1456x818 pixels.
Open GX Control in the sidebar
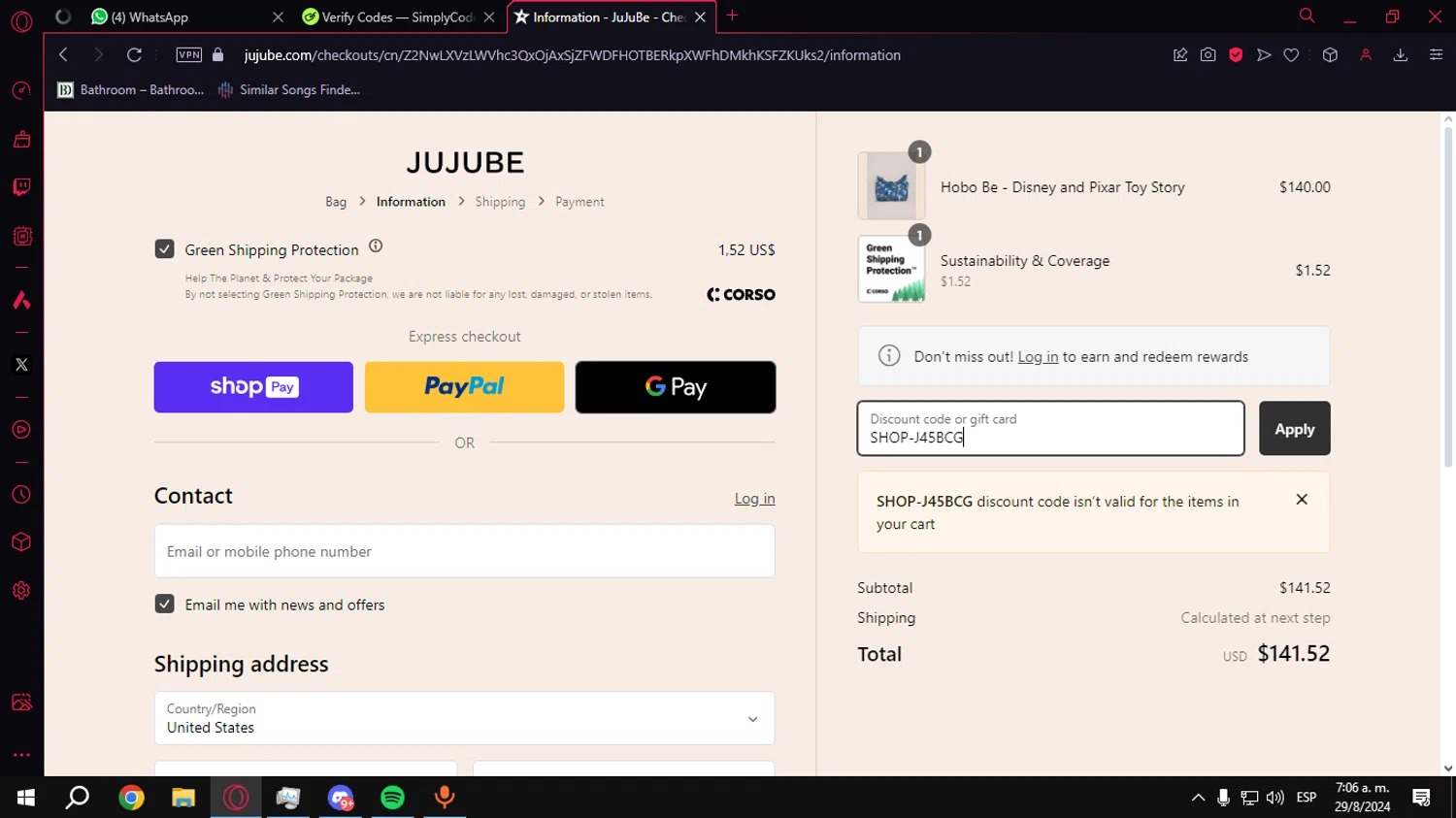point(21,91)
